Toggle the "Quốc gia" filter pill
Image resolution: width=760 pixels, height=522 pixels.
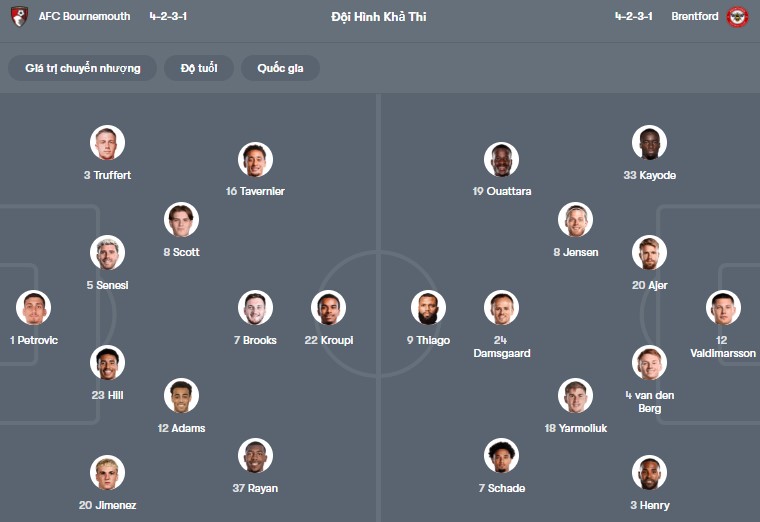[x=280, y=68]
